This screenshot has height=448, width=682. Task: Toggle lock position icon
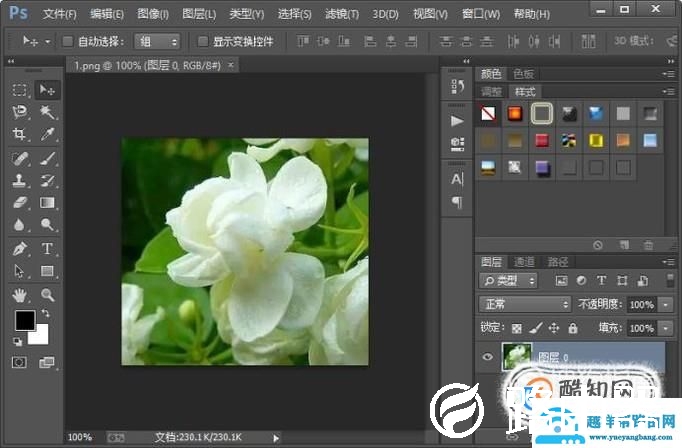(x=554, y=328)
